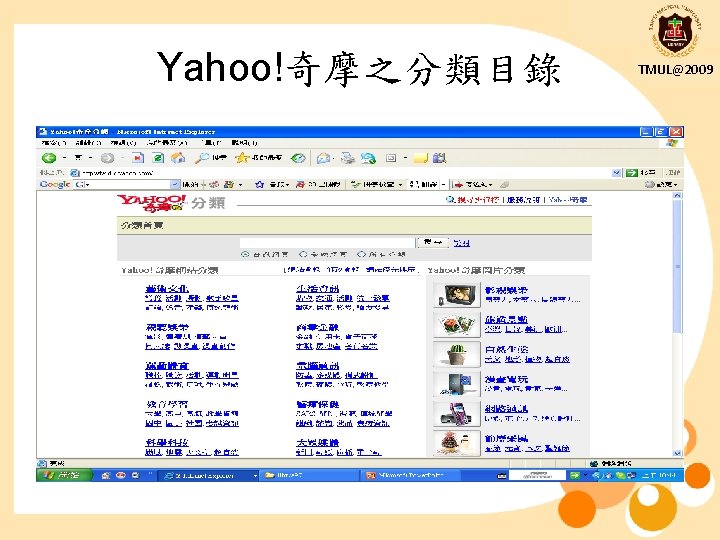Open the 醫療保健 category link
Screen dimensions: 720x540
(317, 404)
